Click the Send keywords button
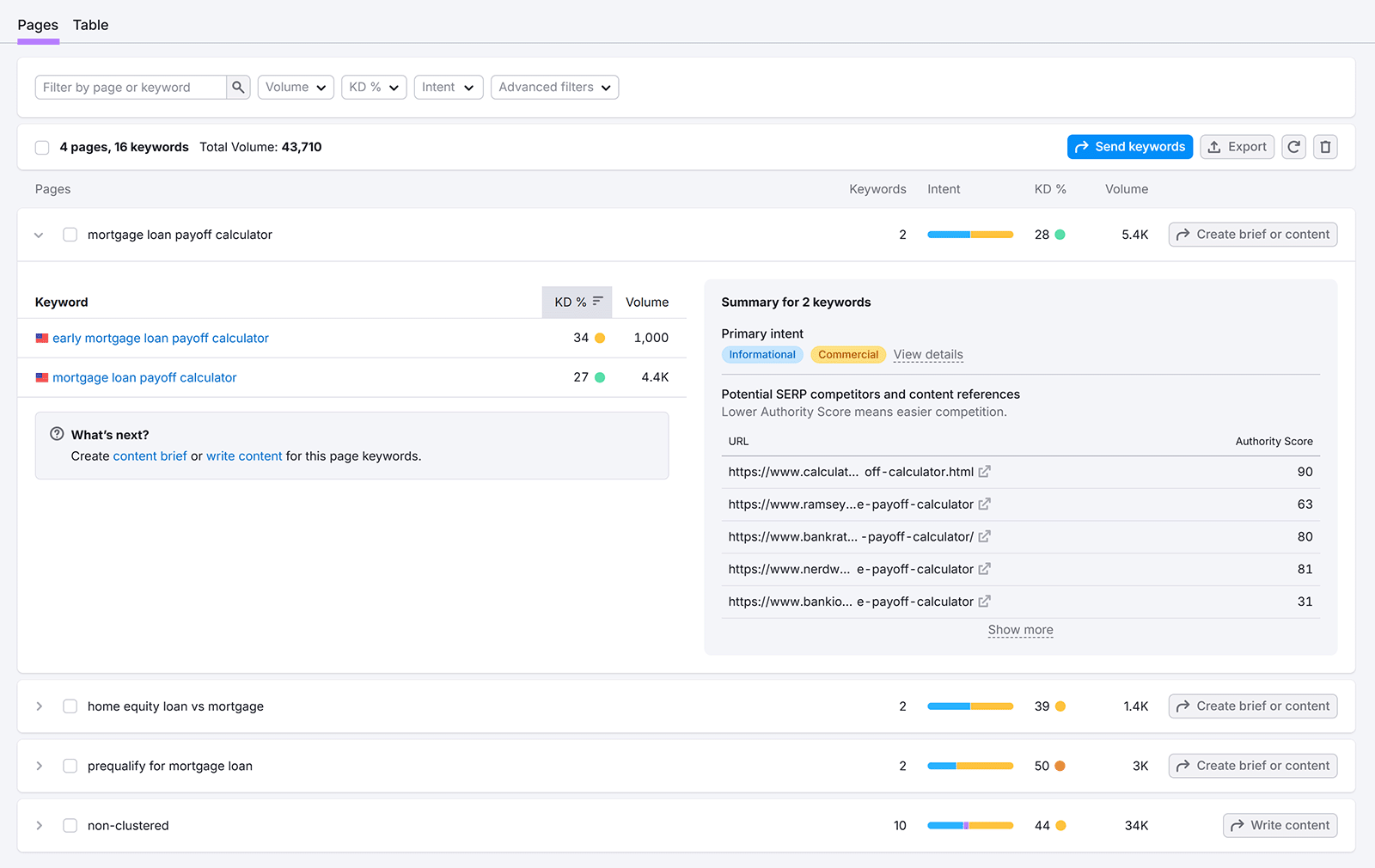Viewport: 1375px width, 868px height. click(1129, 146)
